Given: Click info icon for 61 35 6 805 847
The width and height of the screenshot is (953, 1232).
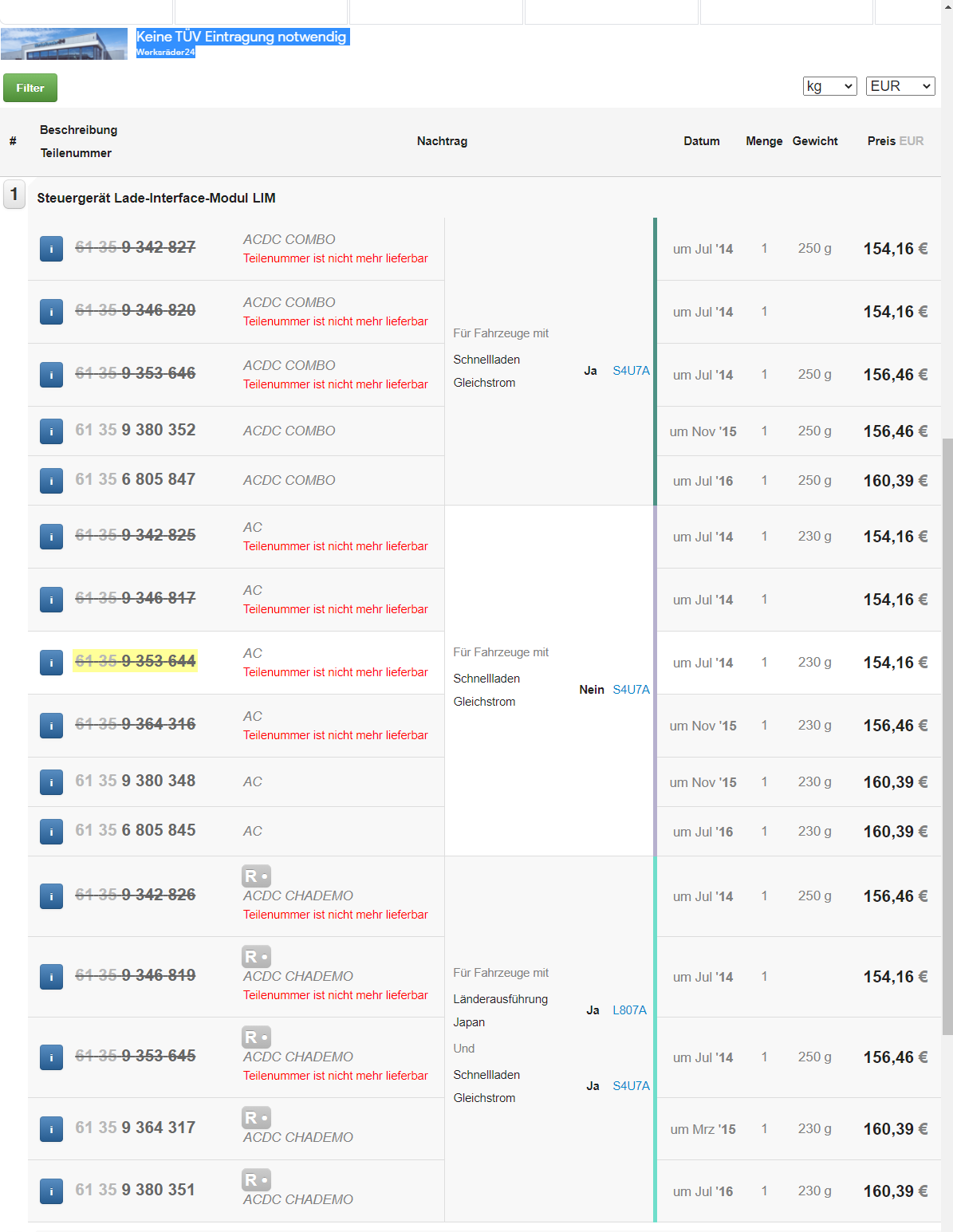Looking at the screenshot, I should tap(51, 481).
